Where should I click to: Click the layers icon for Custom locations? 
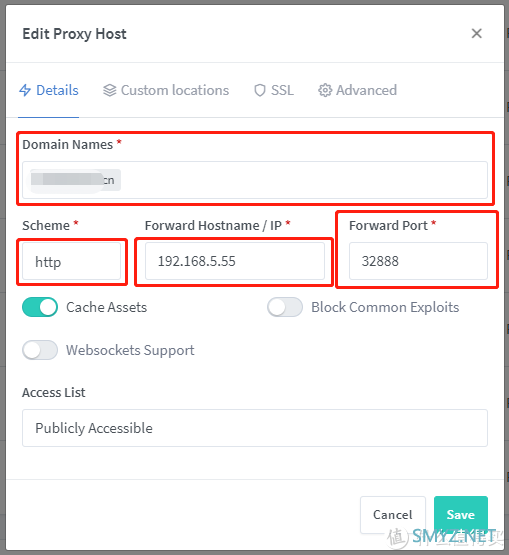(110, 90)
